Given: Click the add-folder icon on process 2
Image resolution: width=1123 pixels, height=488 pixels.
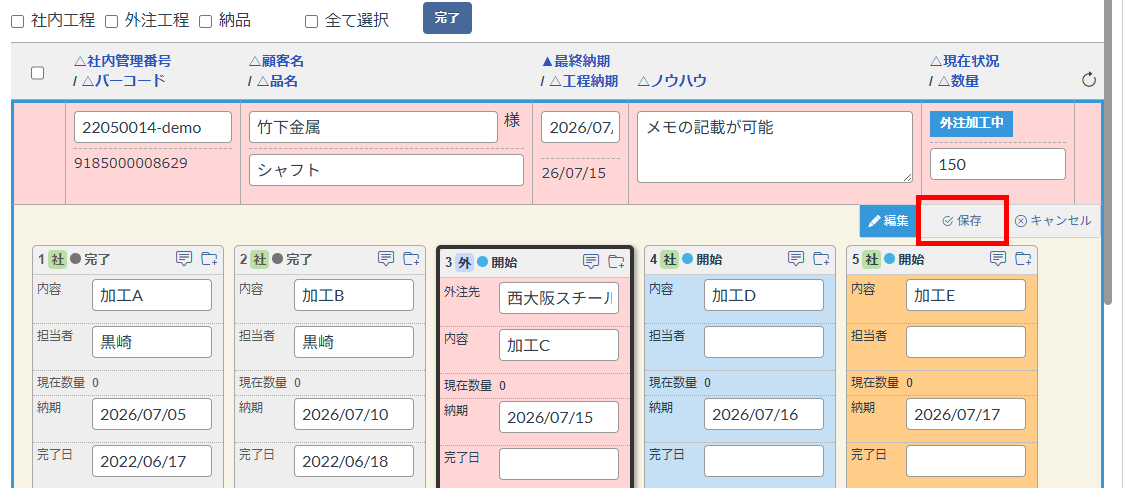Looking at the screenshot, I should click(x=411, y=258).
